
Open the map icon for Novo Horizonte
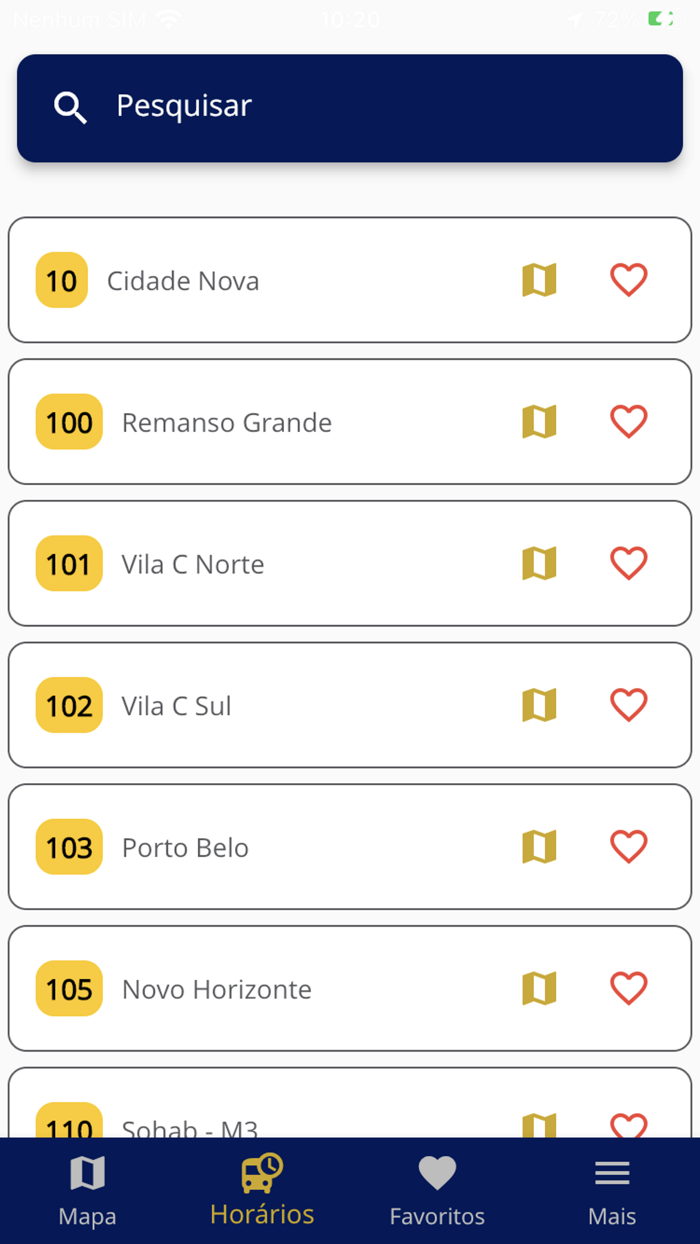click(539, 989)
